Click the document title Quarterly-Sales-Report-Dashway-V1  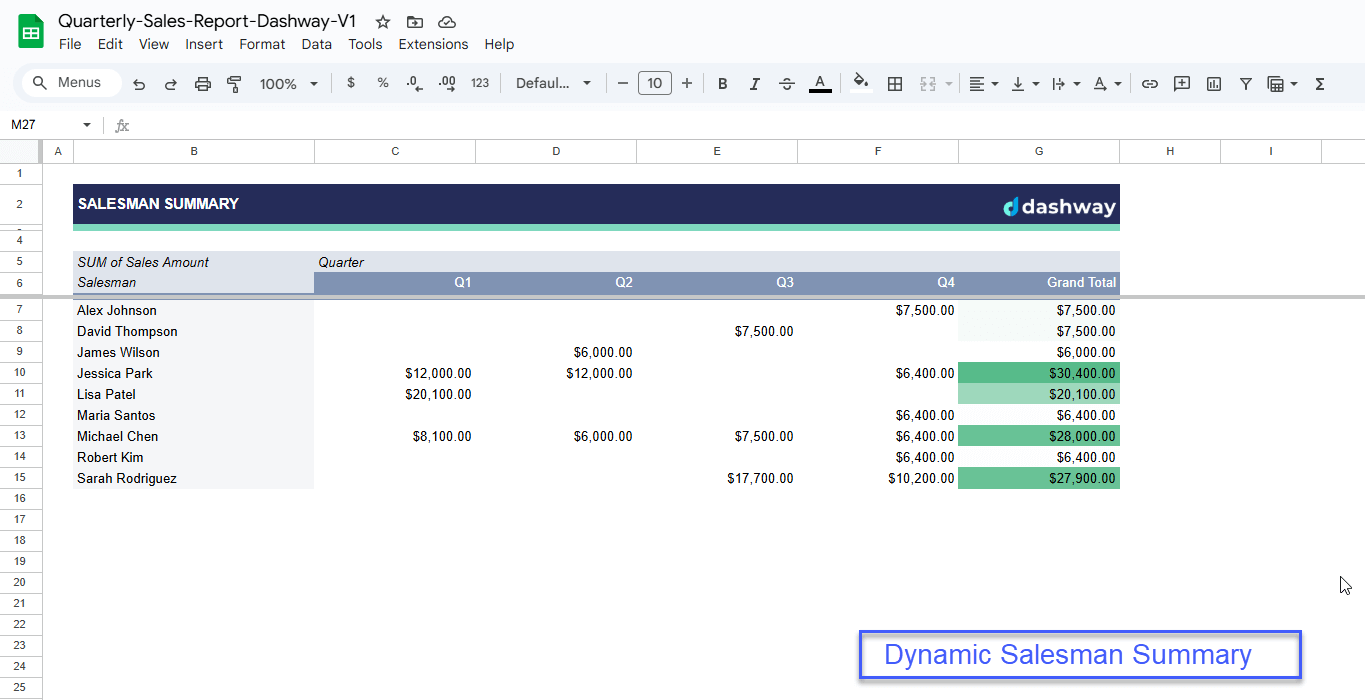pyautogui.click(x=207, y=21)
